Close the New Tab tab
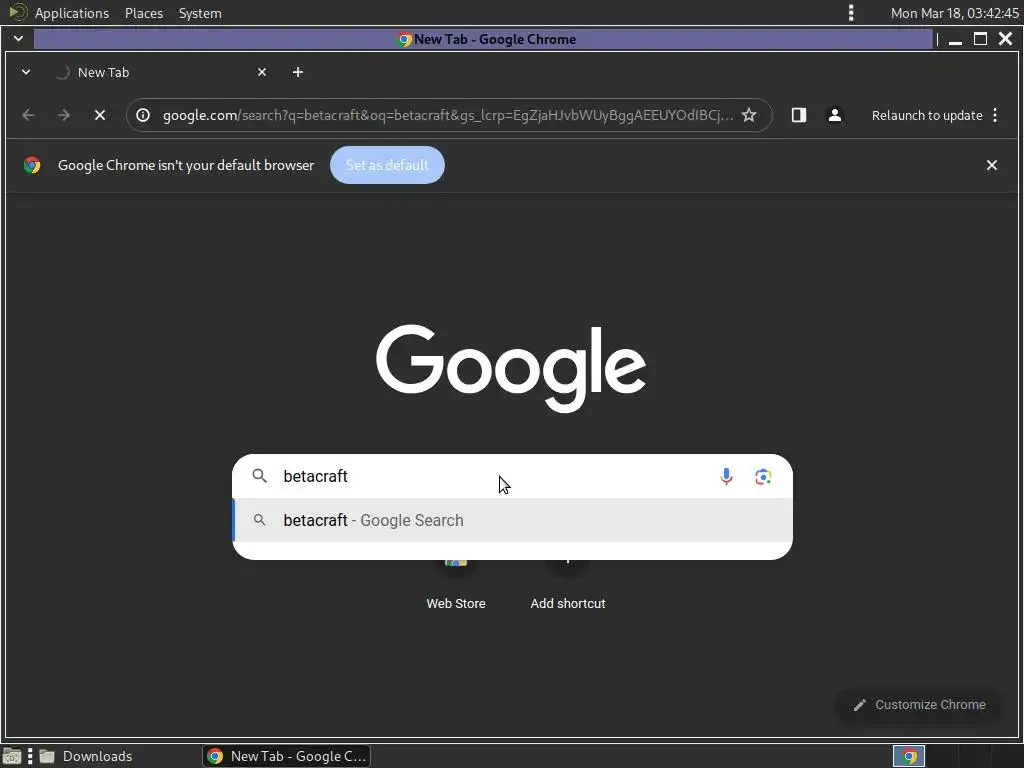This screenshot has width=1024, height=768. (262, 72)
